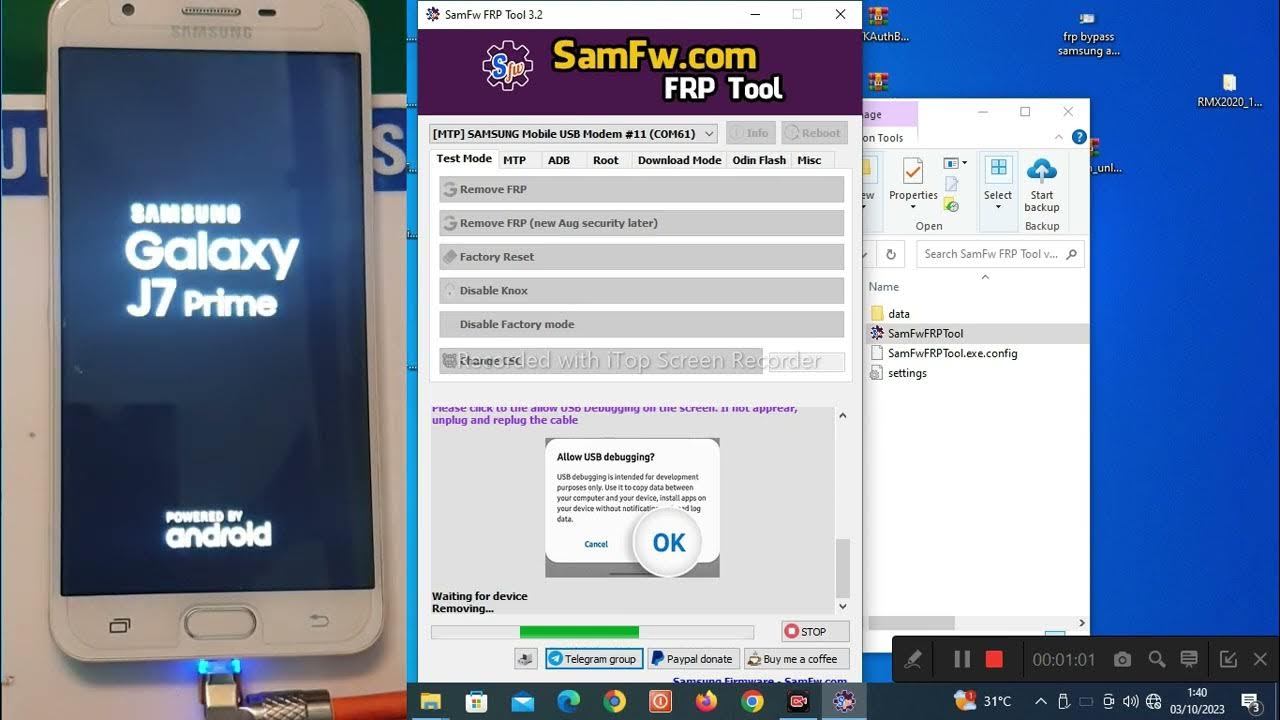Click the Paypal donate button
1280x720 pixels.
click(692, 659)
